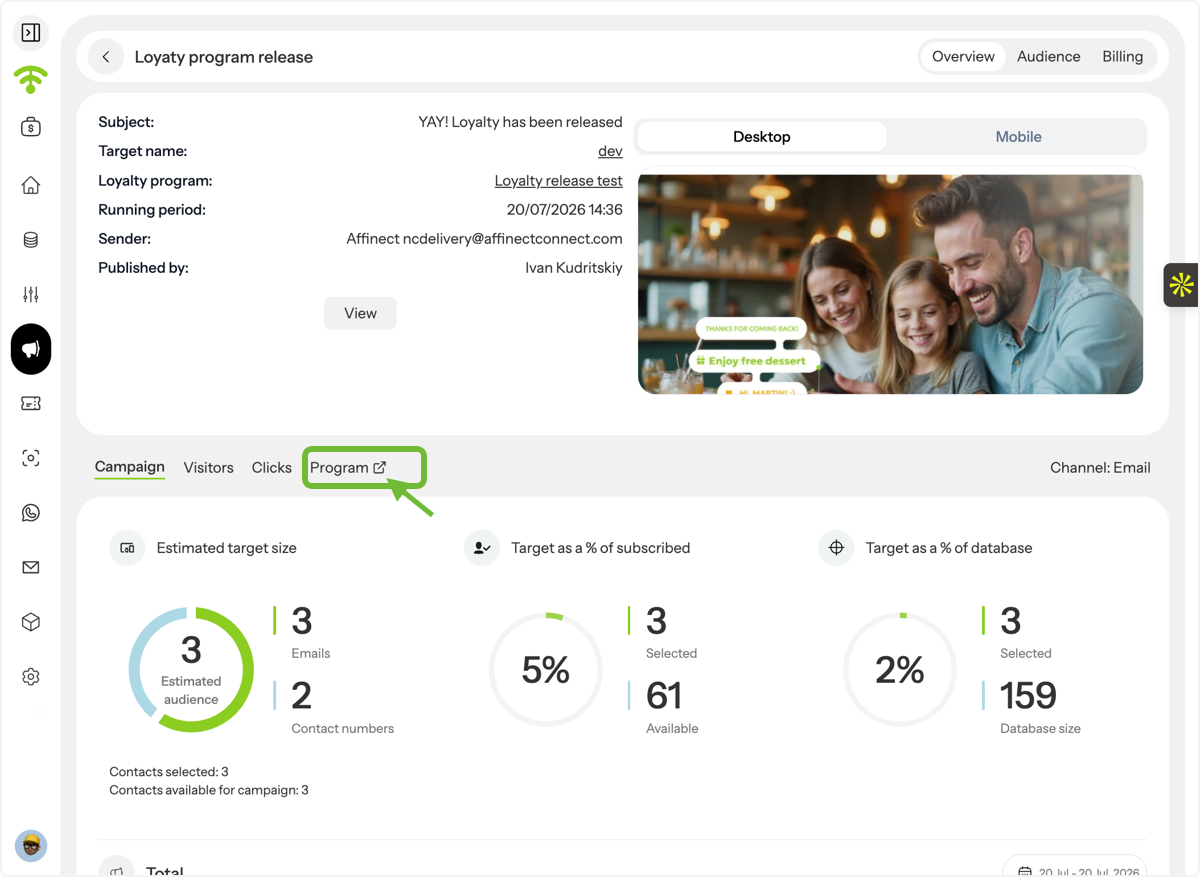Switch to the Audience tab
The height and width of the screenshot is (877, 1200).
[x=1048, y=57]
